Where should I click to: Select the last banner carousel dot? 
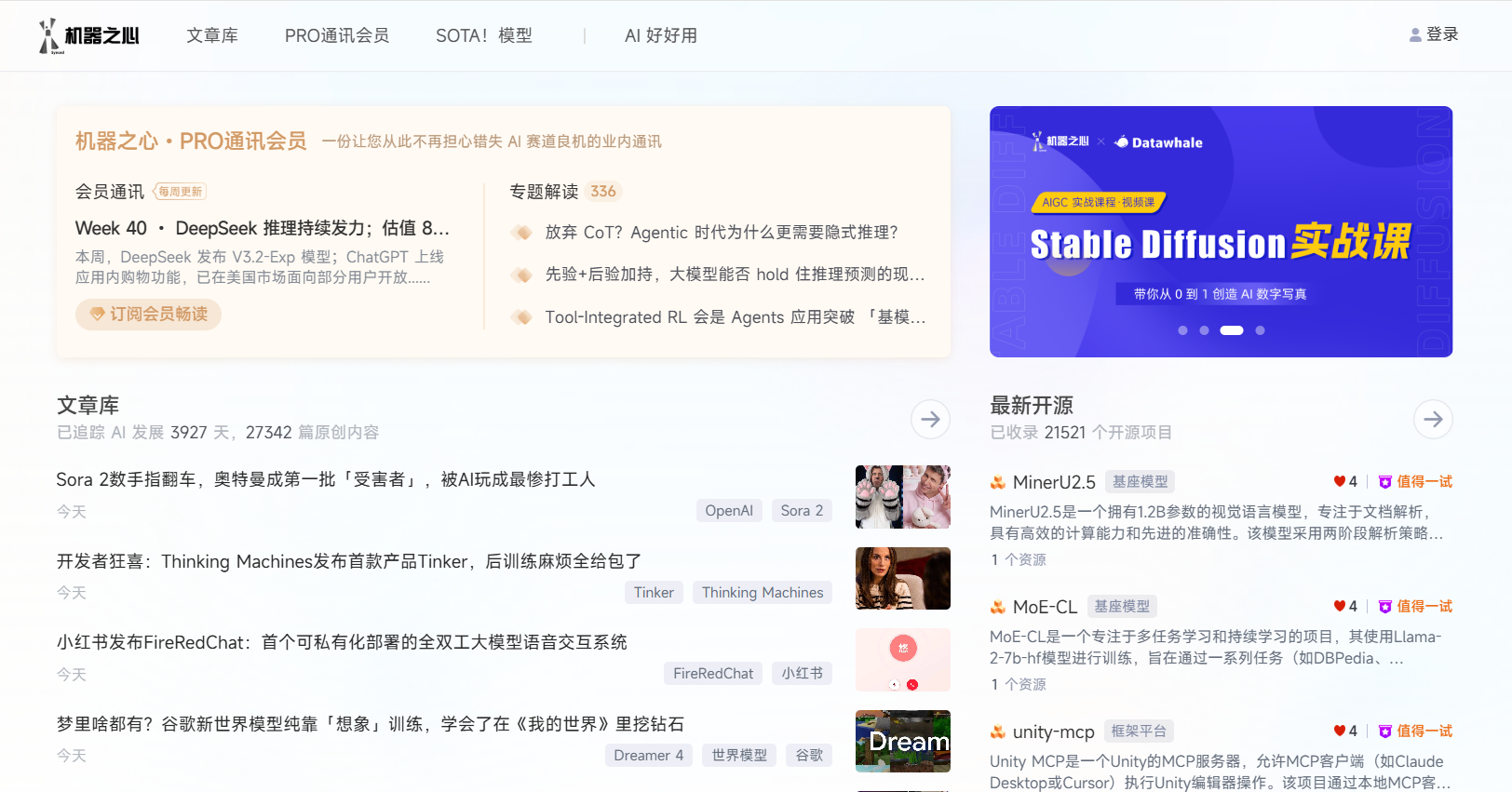(x=1260, y=330)
